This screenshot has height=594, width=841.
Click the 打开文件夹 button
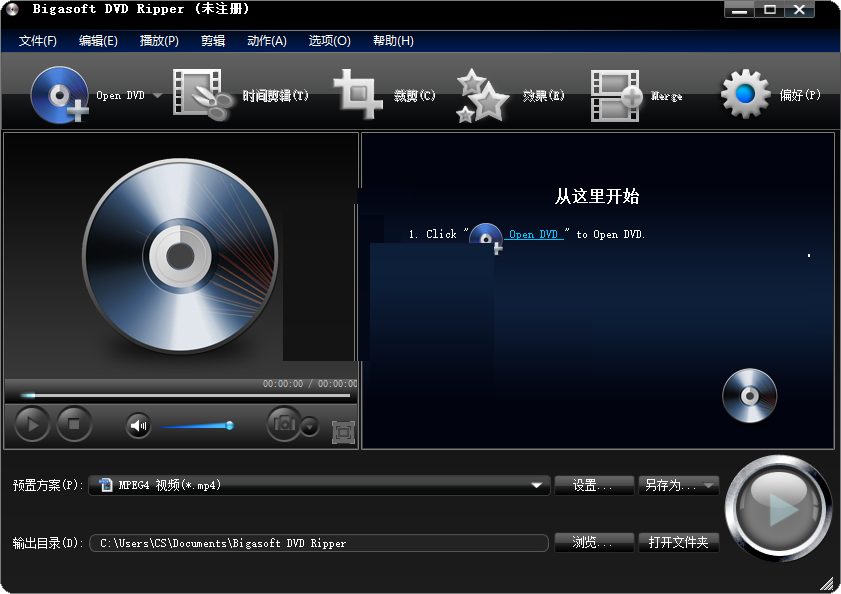(x=678, y=542)
